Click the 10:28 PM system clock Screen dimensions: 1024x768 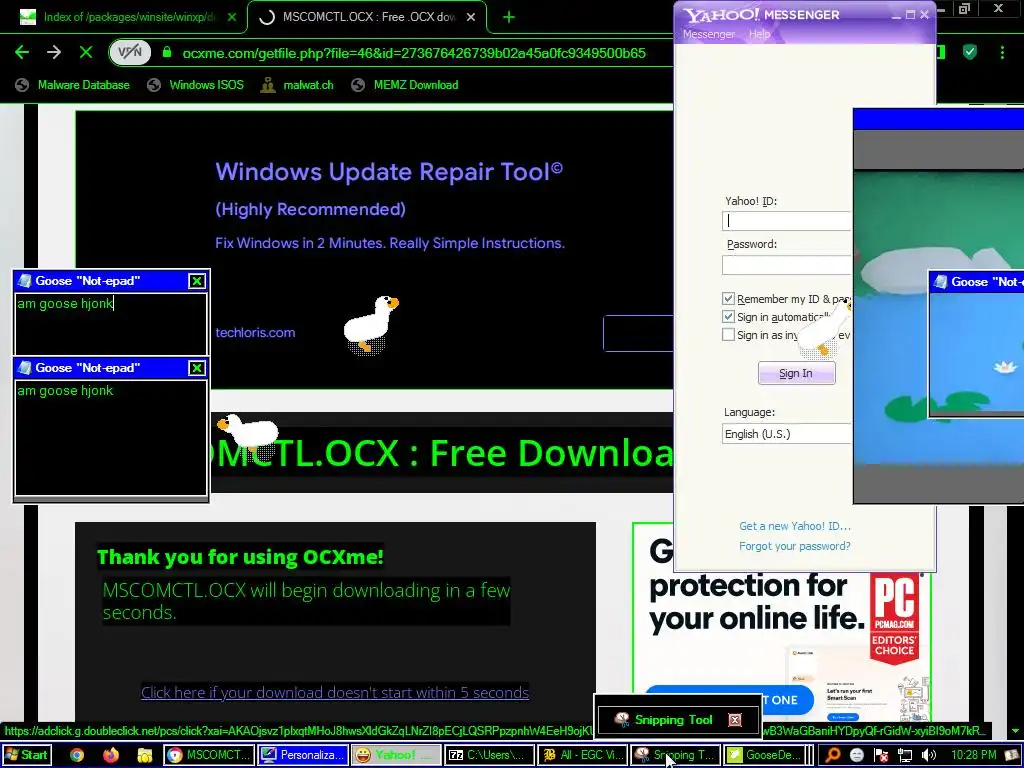click(x=973, y=755)
